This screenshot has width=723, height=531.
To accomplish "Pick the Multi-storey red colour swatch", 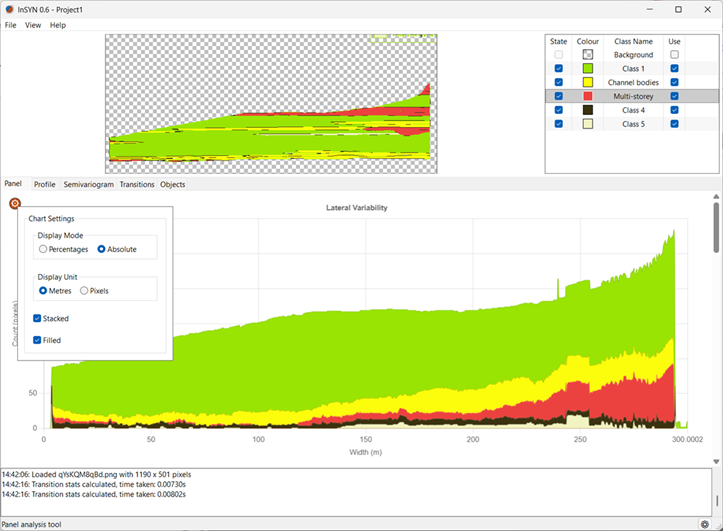I will click(x=588, y=96).
